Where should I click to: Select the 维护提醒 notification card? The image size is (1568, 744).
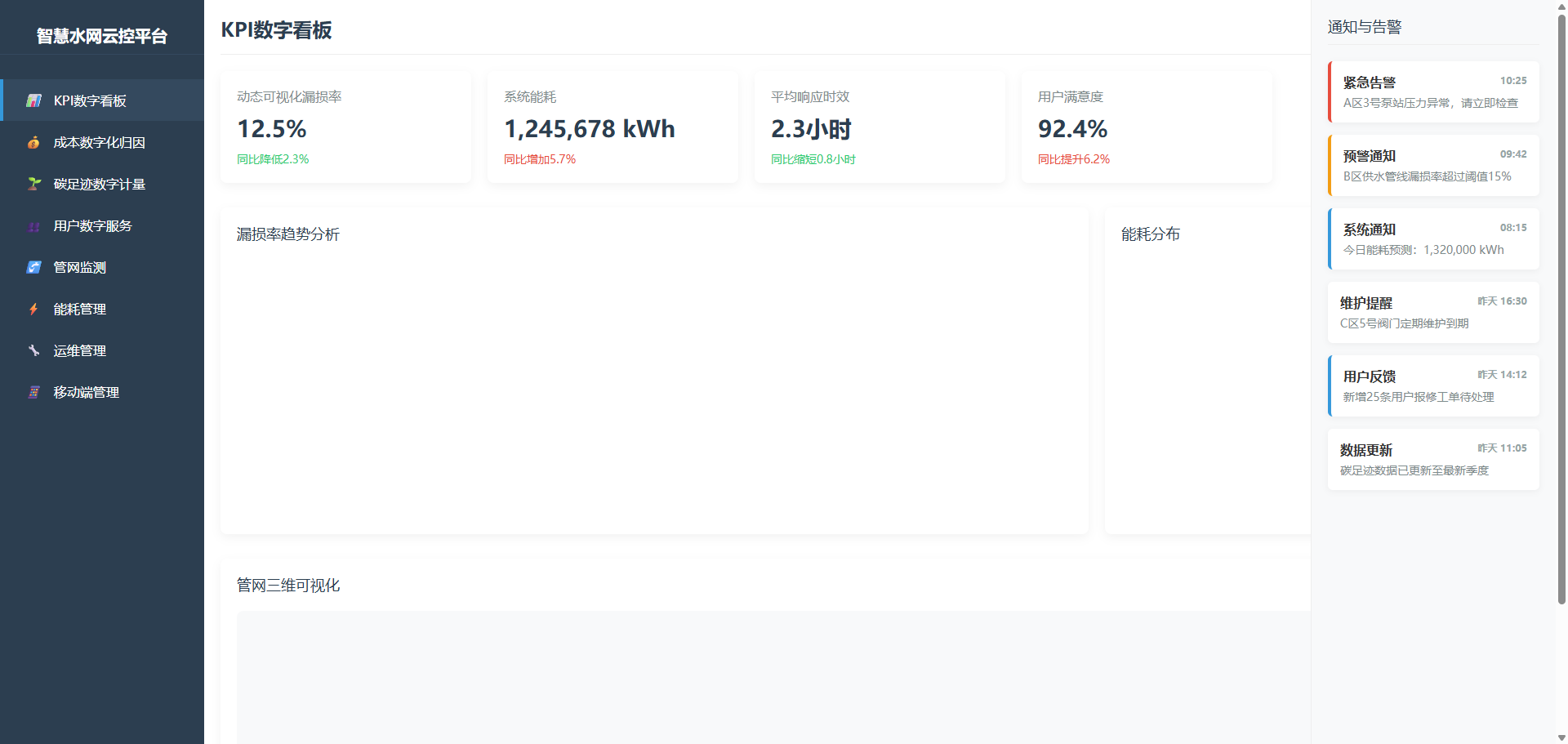tap(1433, 313)
